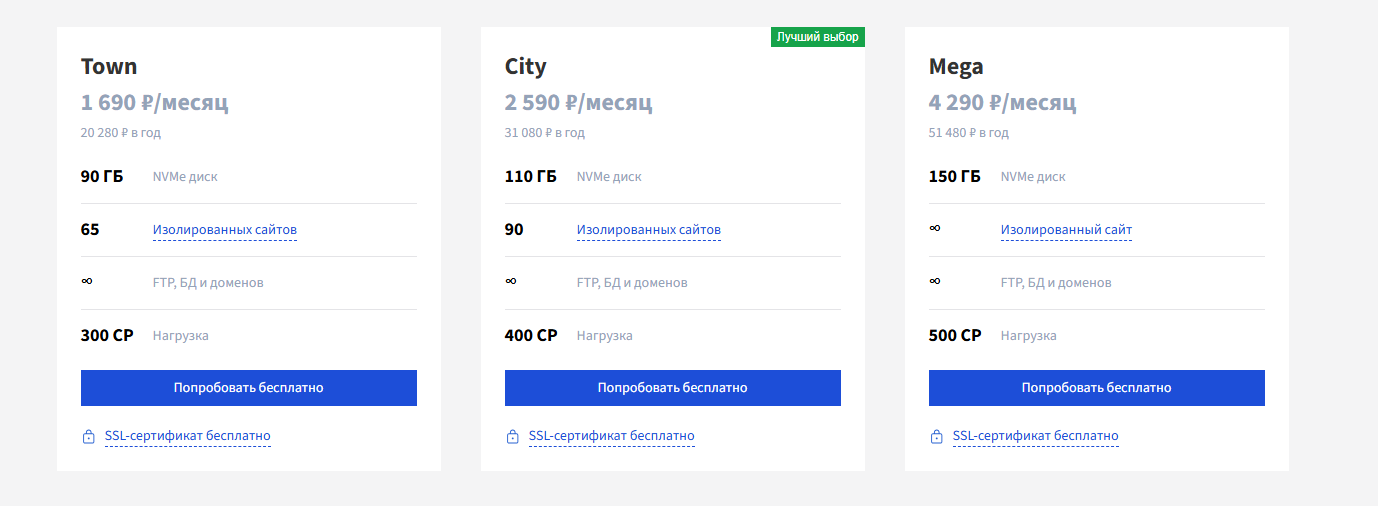Click Нагрузка label in Mega card
The image size is (1378, 506).
(1029, 336)
